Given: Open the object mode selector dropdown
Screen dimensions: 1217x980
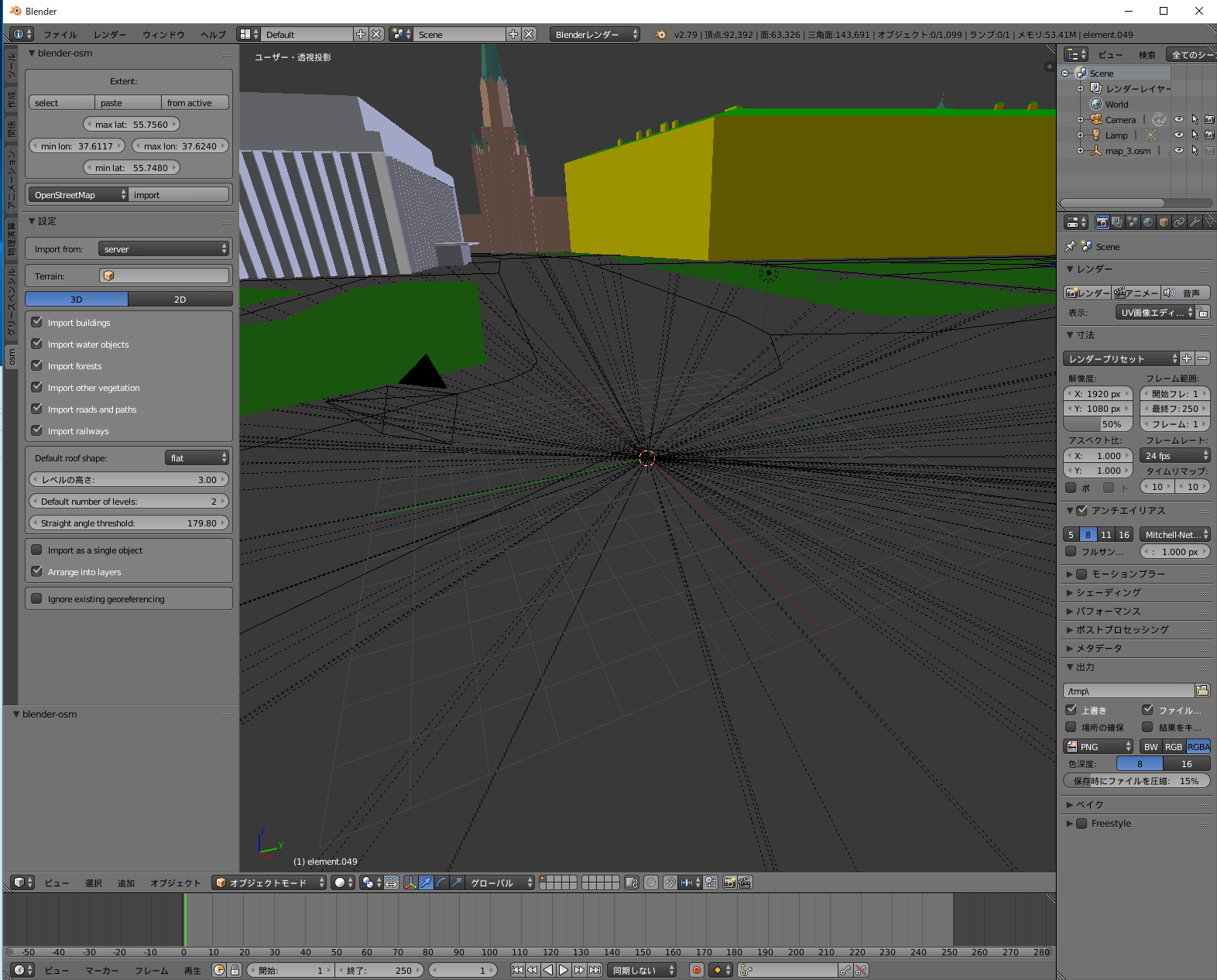Looking at the screenshot, I should [x=269, y=882].
